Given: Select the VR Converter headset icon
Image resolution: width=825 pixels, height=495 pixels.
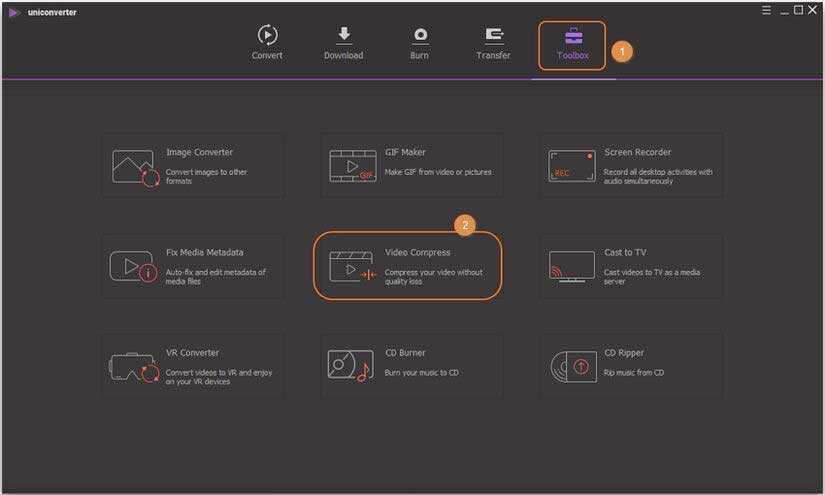Looking at the screenshot, I should pyautogui.click(x=134, y=367).
